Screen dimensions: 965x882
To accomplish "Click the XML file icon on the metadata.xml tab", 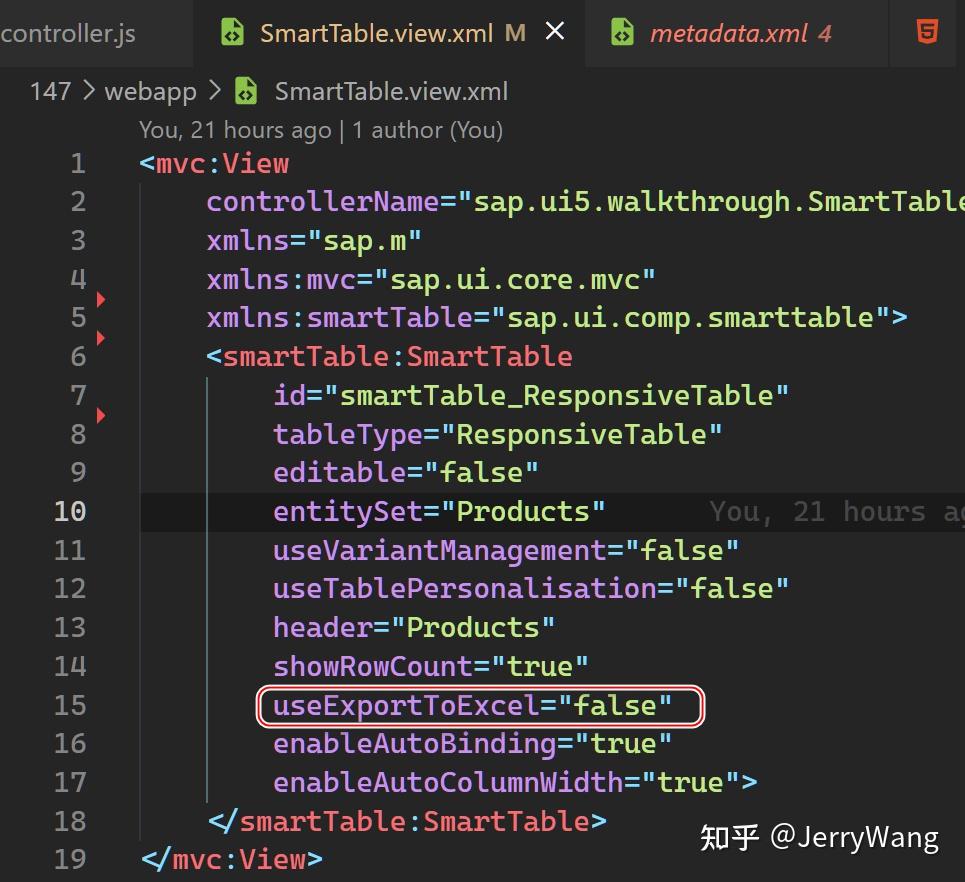I will 622,32.
